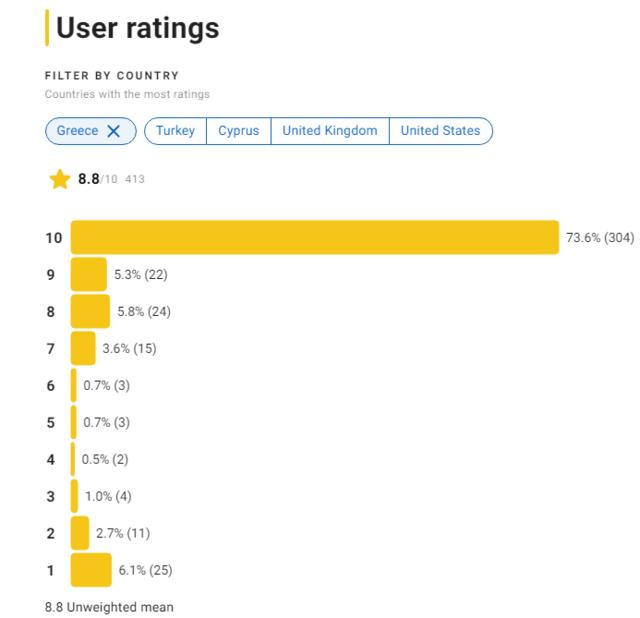Click the 1-star rating bar
The image size is (640, 618).
91,570
